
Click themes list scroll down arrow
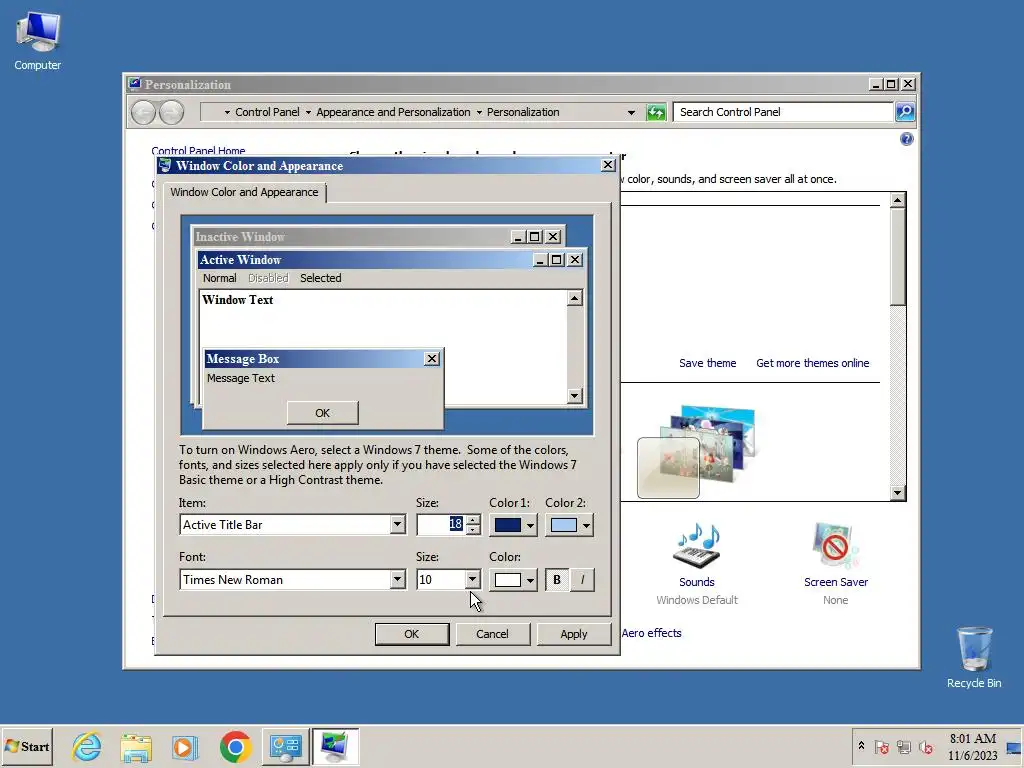pyautogui.click(x=898, y=493)
